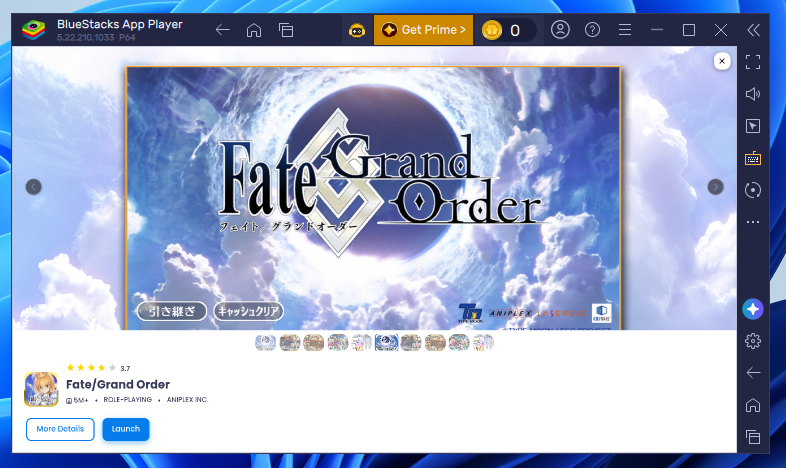Image resolution: width=786 pixels, height=468 pixels.
Task: Show more sidebar tools via ellipsis
Action: (x=753, y=221)
